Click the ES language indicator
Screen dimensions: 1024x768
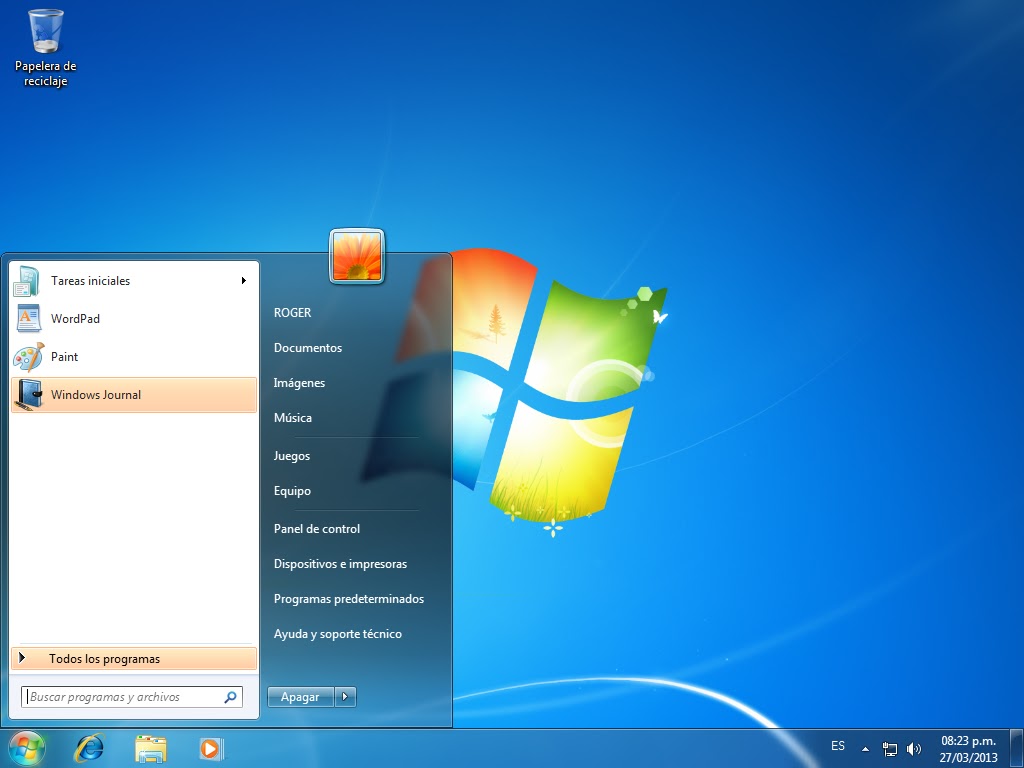838,746
